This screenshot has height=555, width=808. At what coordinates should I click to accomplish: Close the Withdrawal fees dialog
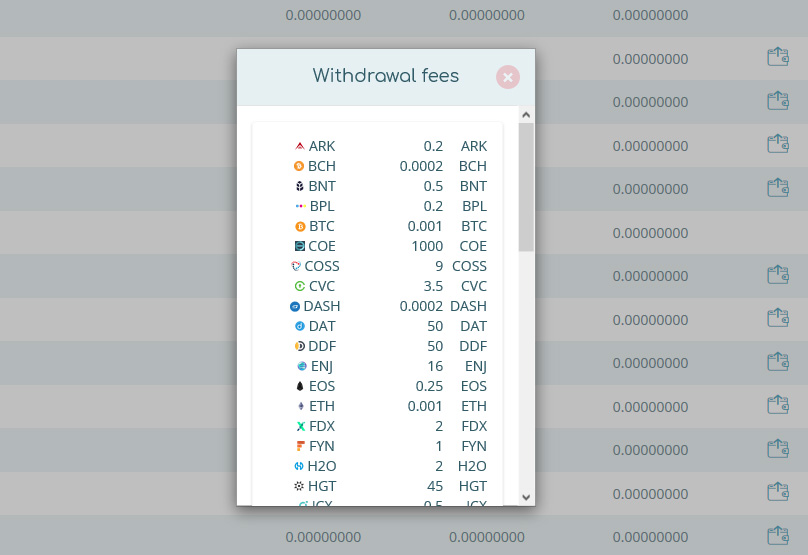click(508, 77)
